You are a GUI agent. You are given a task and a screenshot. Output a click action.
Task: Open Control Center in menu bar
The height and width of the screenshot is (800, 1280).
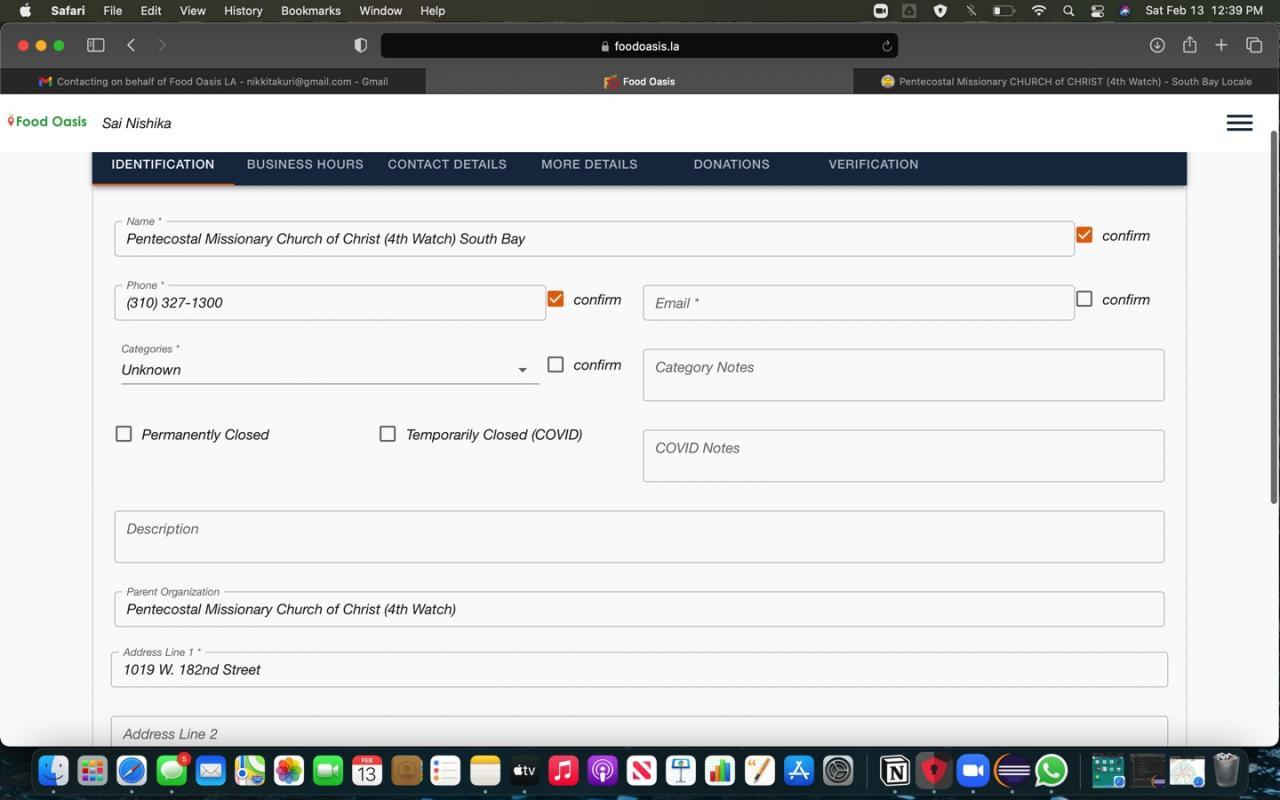(1097, 10)
